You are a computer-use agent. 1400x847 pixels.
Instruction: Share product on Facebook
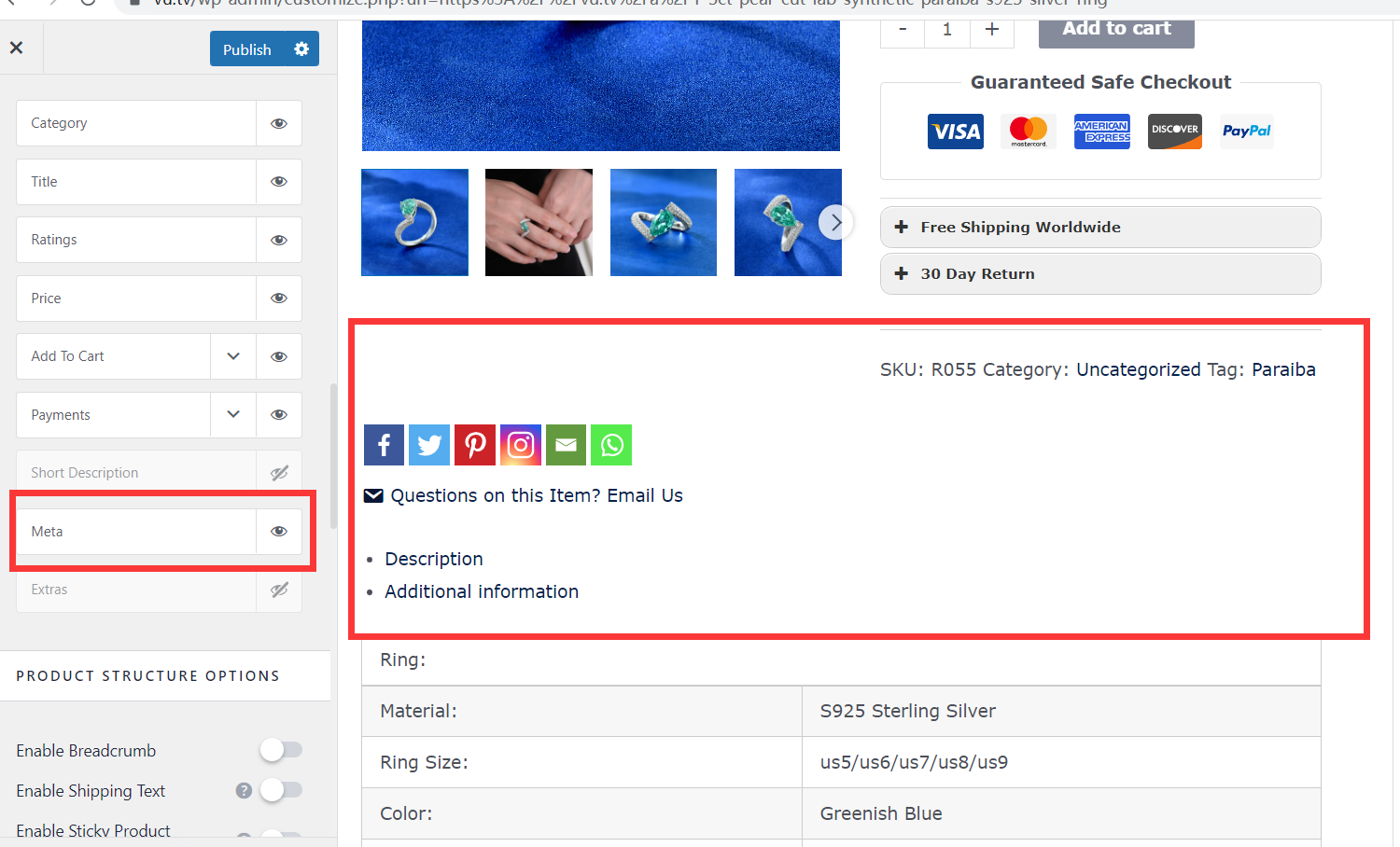click(x=384, y=445)
